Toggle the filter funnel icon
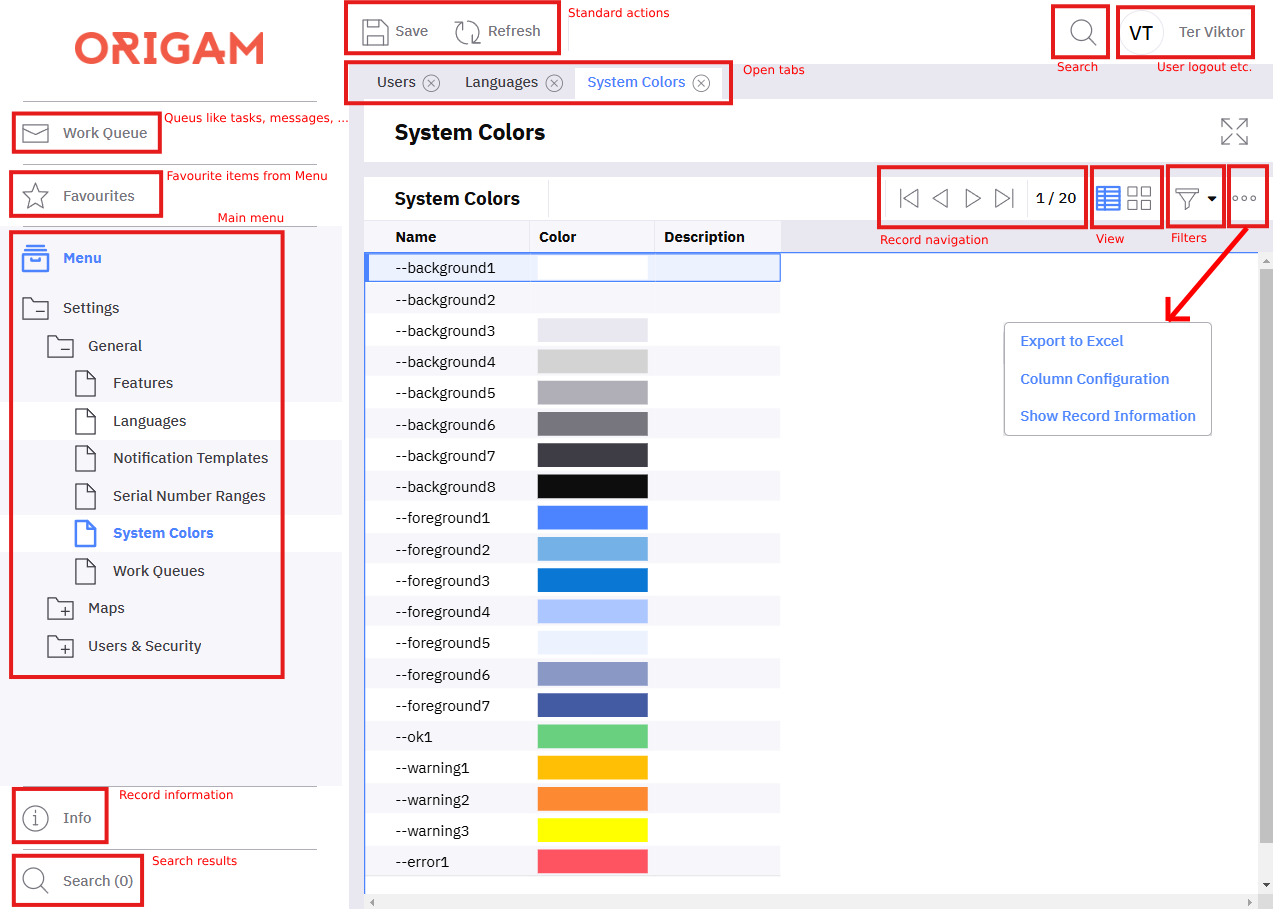1273x910 pixels. pyautogui.click(x=1186, y=198)
